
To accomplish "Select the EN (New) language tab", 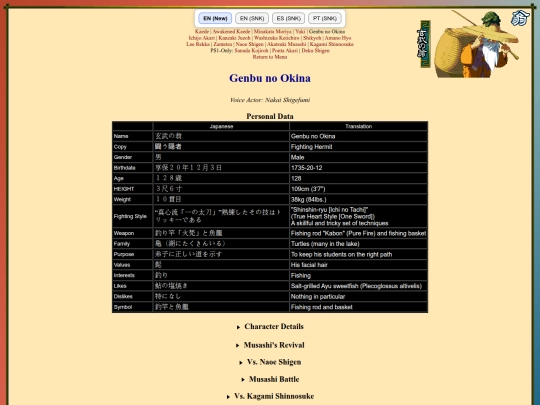I will pyautogui.click(x=215, y=18).
